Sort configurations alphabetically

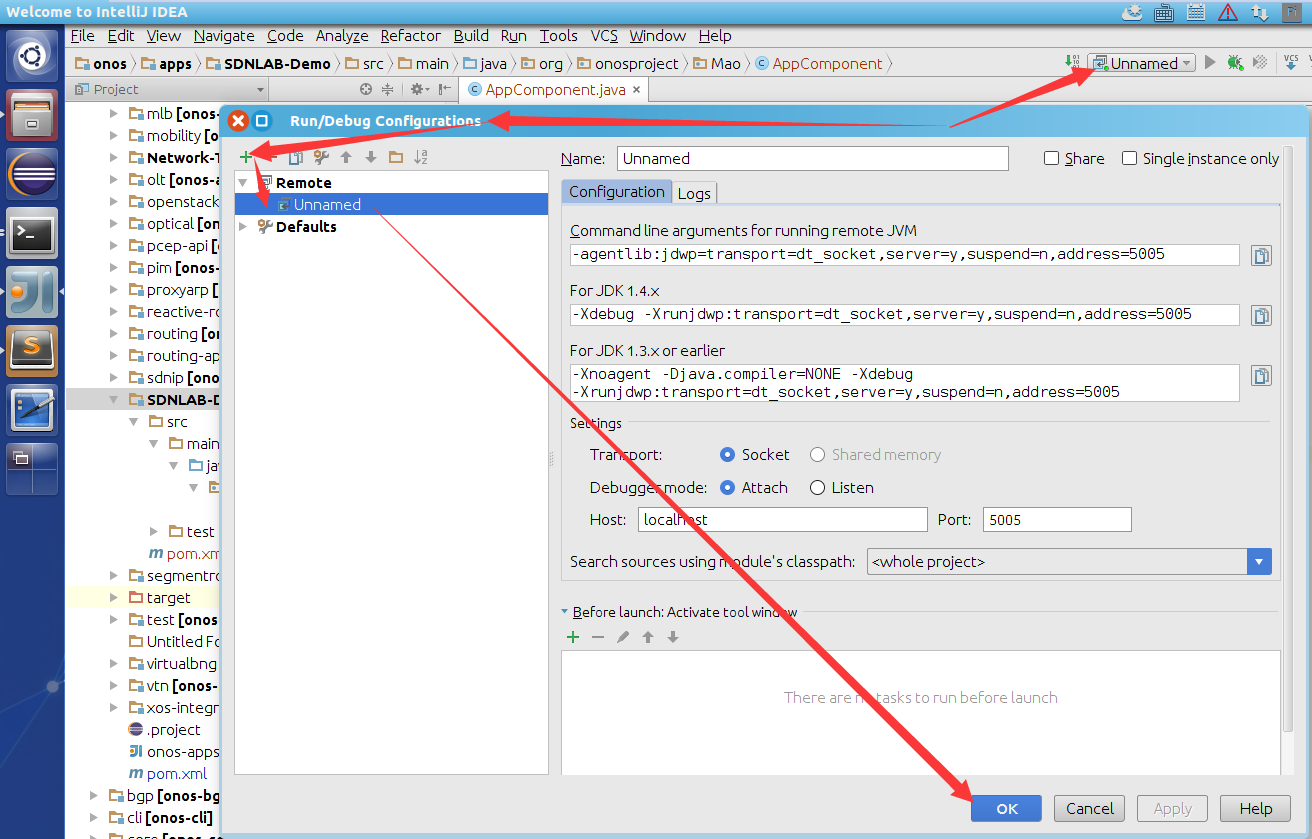421,157
